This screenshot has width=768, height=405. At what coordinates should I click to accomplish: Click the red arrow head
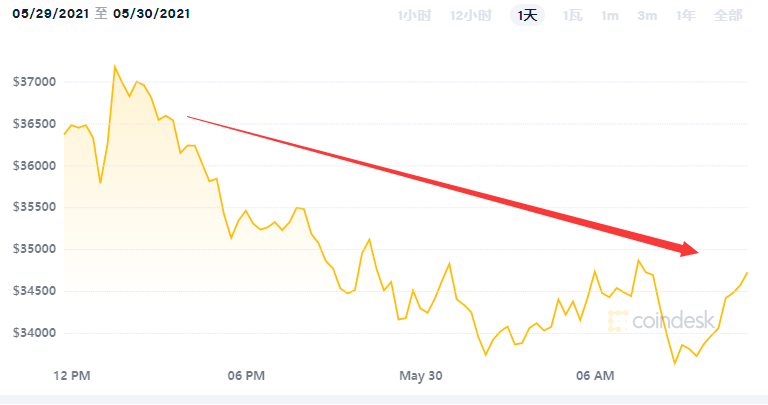coord(688,248)
